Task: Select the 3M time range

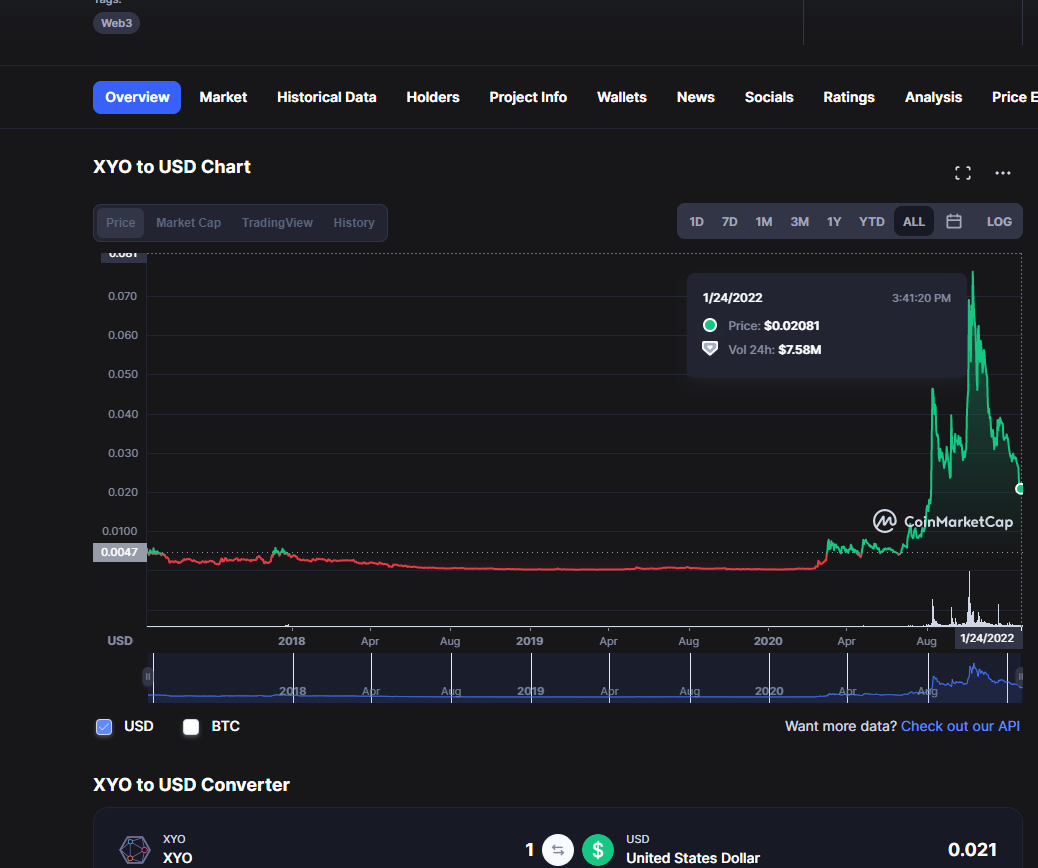Action: click(x=800, y=222)
